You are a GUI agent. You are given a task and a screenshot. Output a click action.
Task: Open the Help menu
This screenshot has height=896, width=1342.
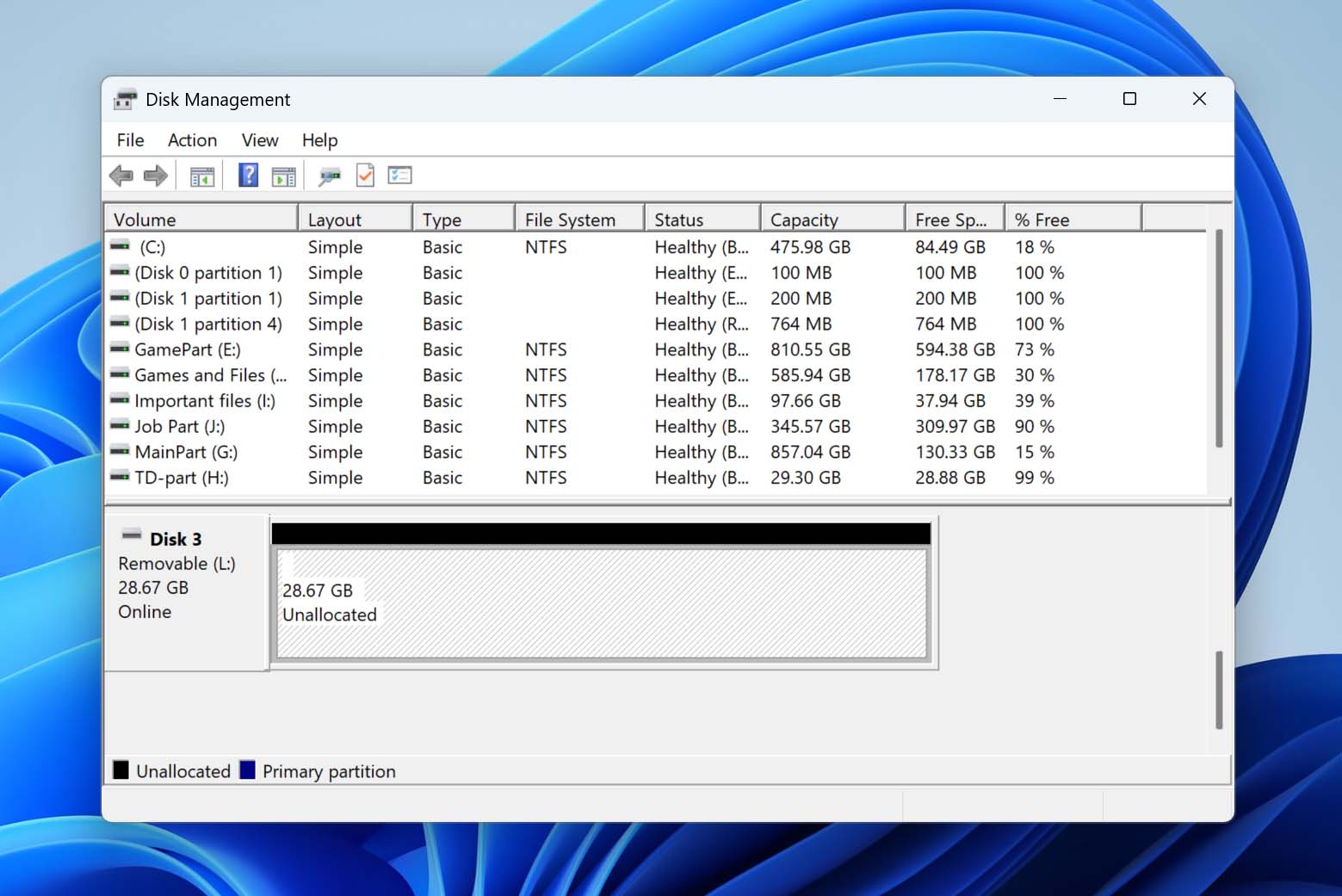click(319, 140)
